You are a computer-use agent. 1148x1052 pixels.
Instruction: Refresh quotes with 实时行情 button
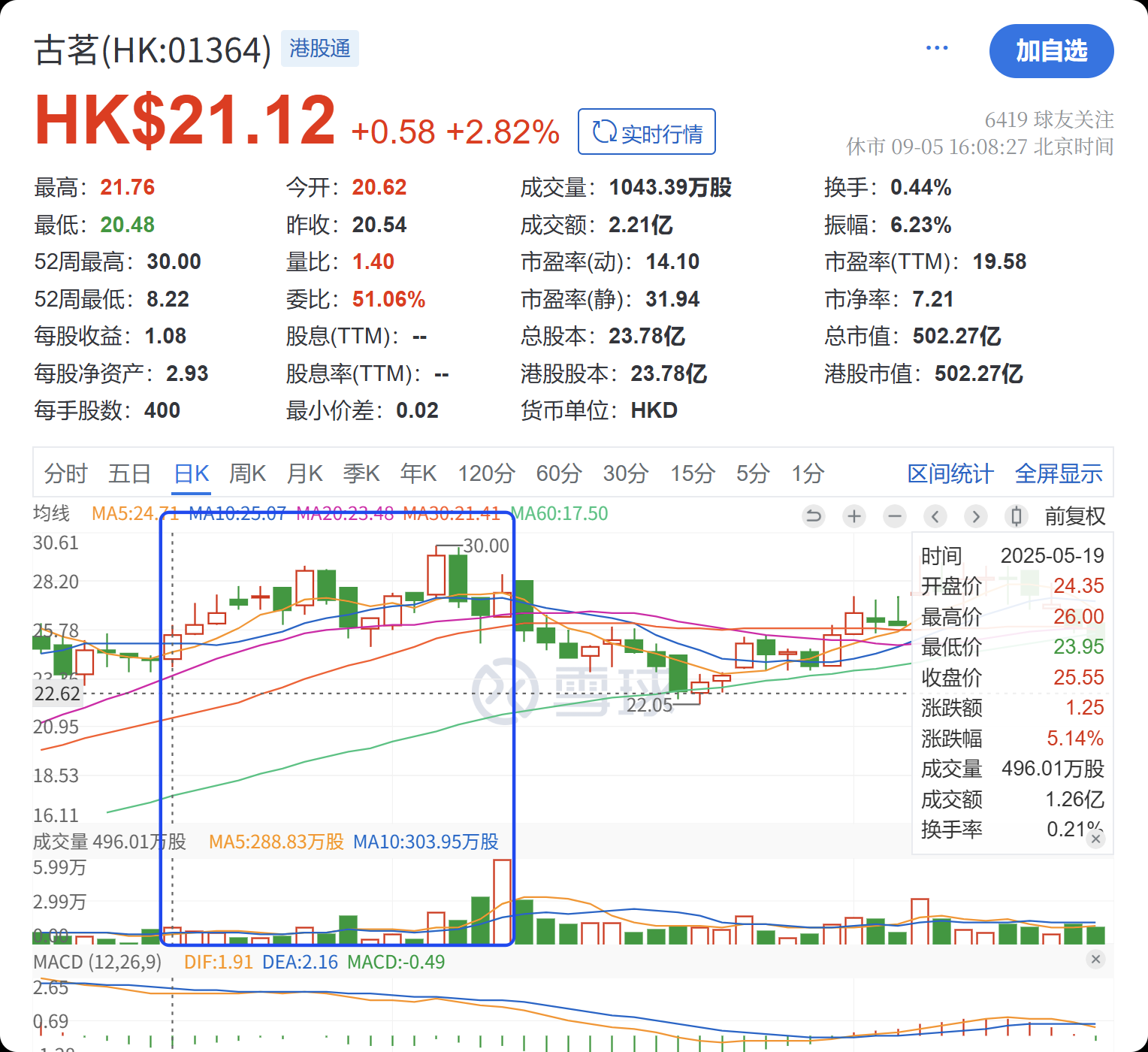(647, 131)
